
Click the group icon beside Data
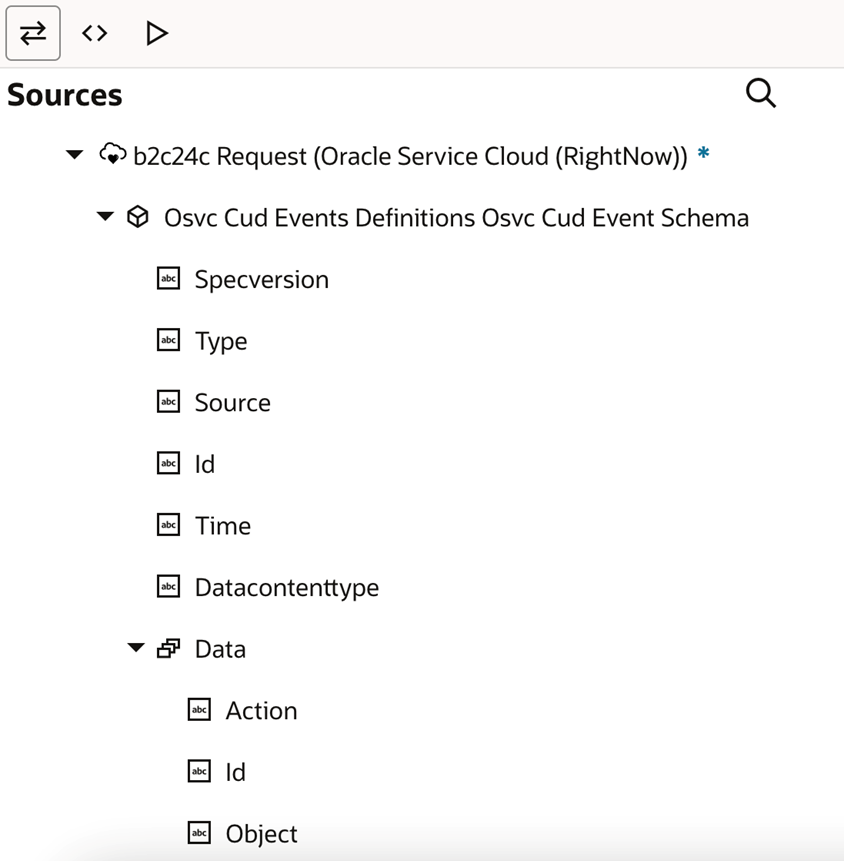[168, 648]
